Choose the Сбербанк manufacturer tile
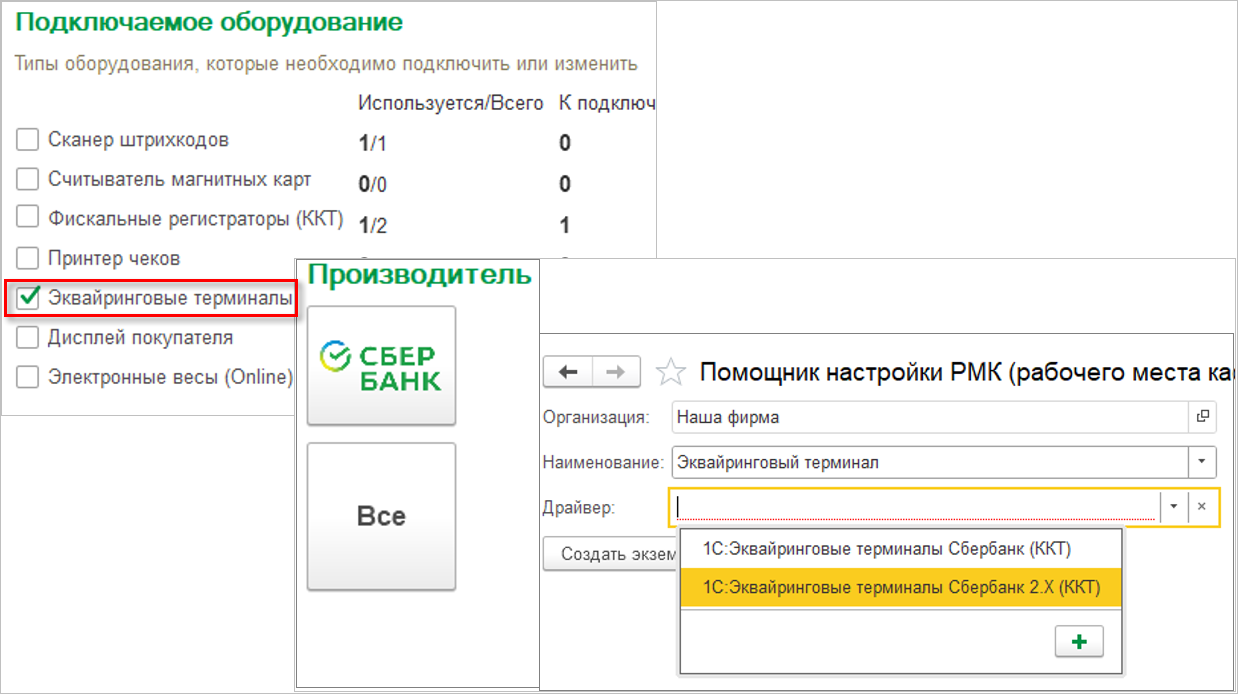Image resolution: width=1238 pixels, height=694 pixels. pyautogui.click(x=381, y=366)
